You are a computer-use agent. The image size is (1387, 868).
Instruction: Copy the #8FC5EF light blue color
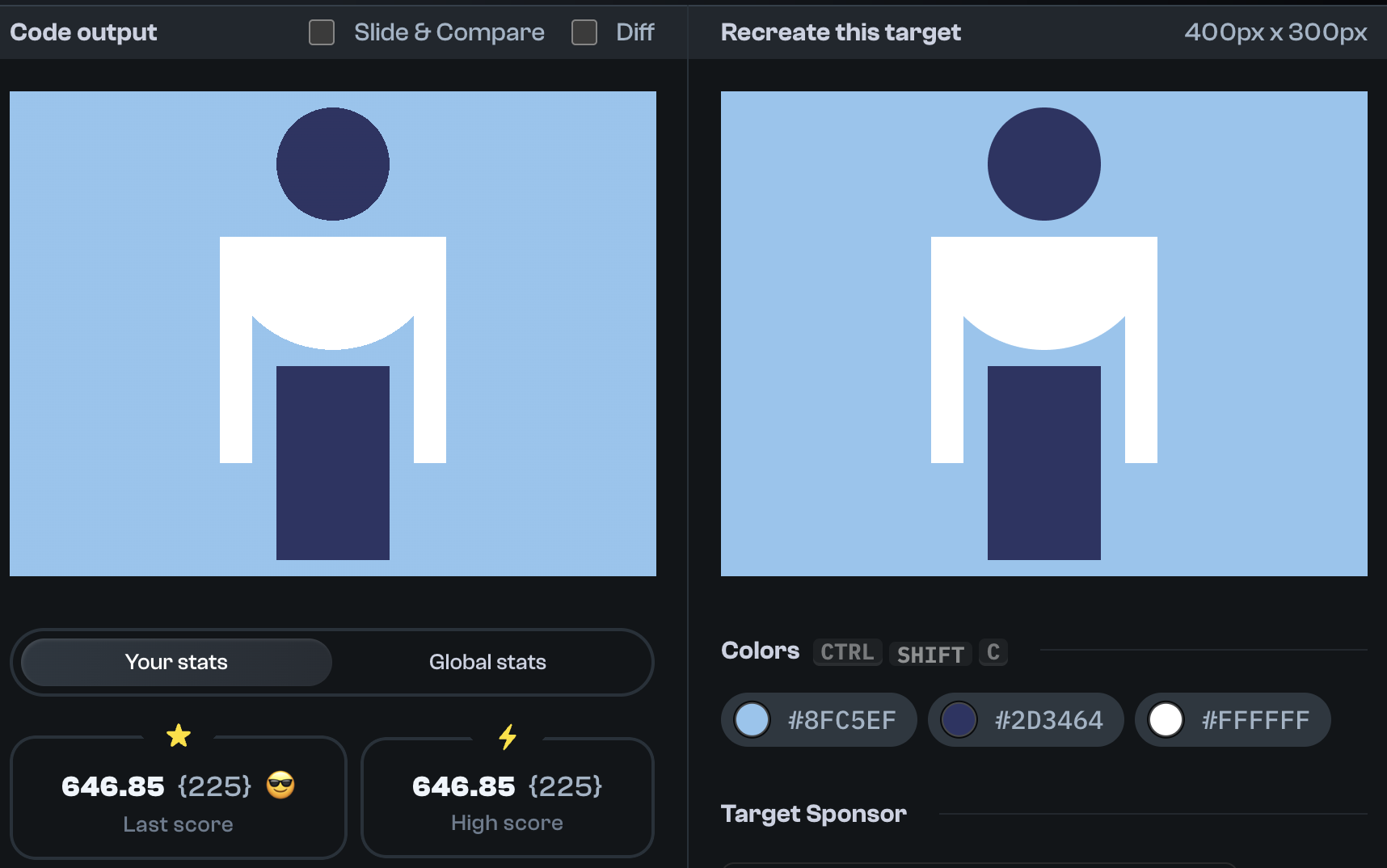pyautogui.click(x=819, y=719)
